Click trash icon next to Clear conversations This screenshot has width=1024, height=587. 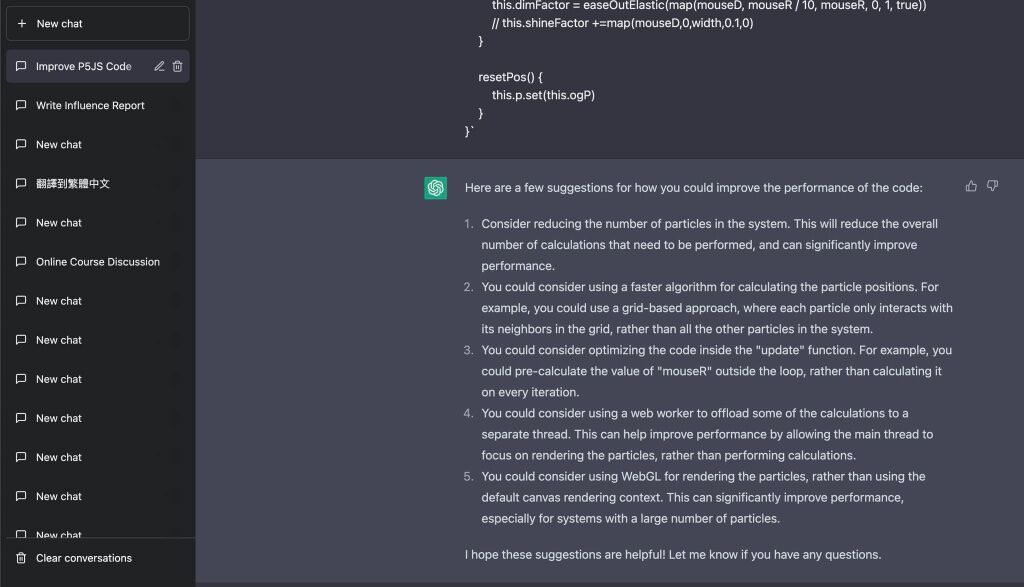[x=21, y=558]
